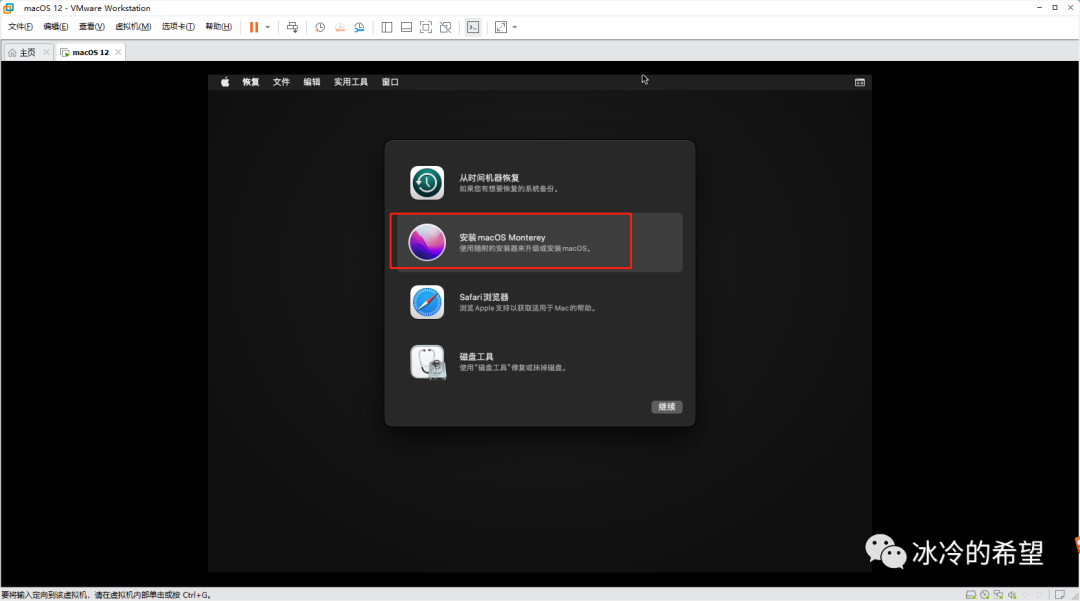Open the 恢复 menu in macOS menu bar

click(251, 82)
